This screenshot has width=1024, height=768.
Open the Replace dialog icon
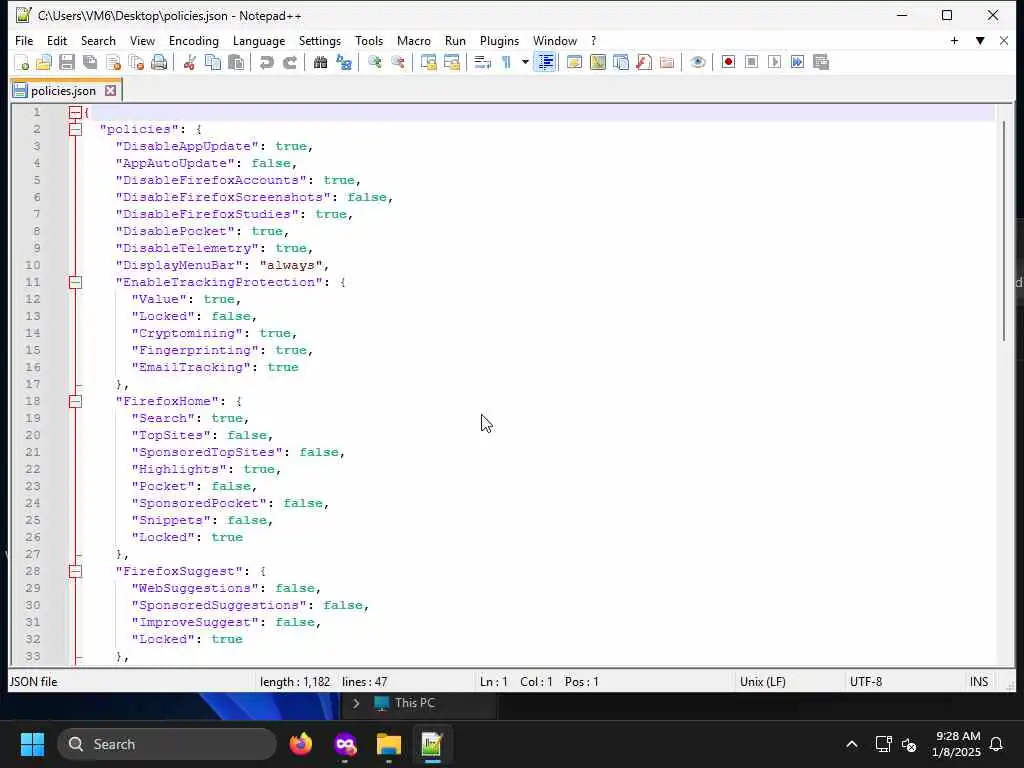[344, 62]
